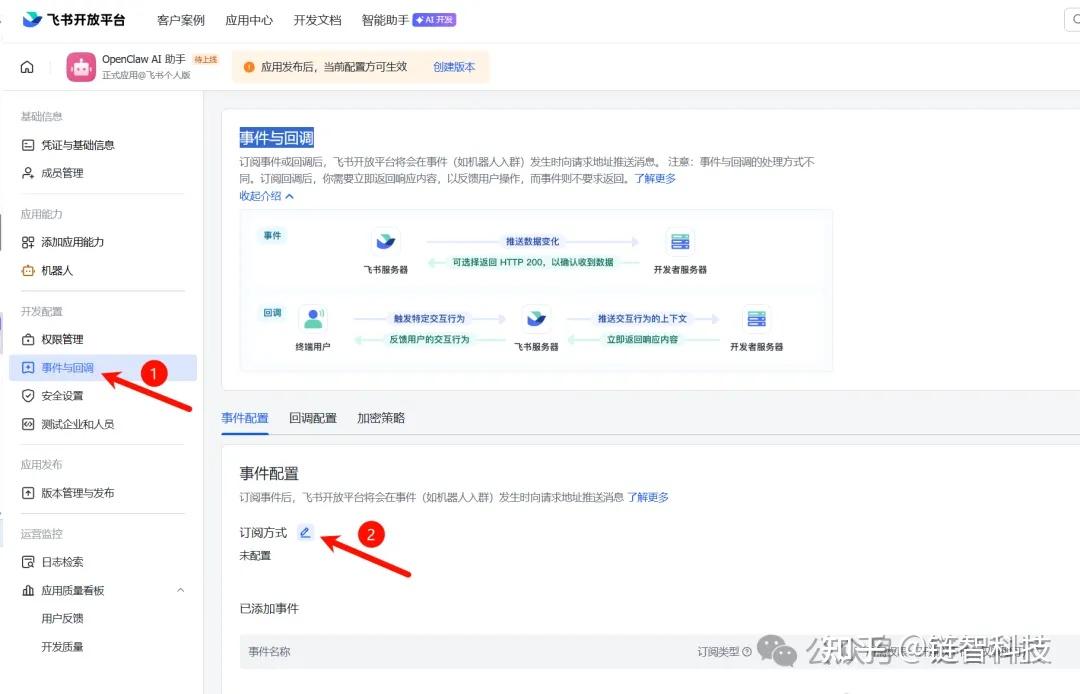Viewport: 1080px width, 694px height.
Task: Click the 飞书服务器 icon in event diagram
Action: coord(386,242)
